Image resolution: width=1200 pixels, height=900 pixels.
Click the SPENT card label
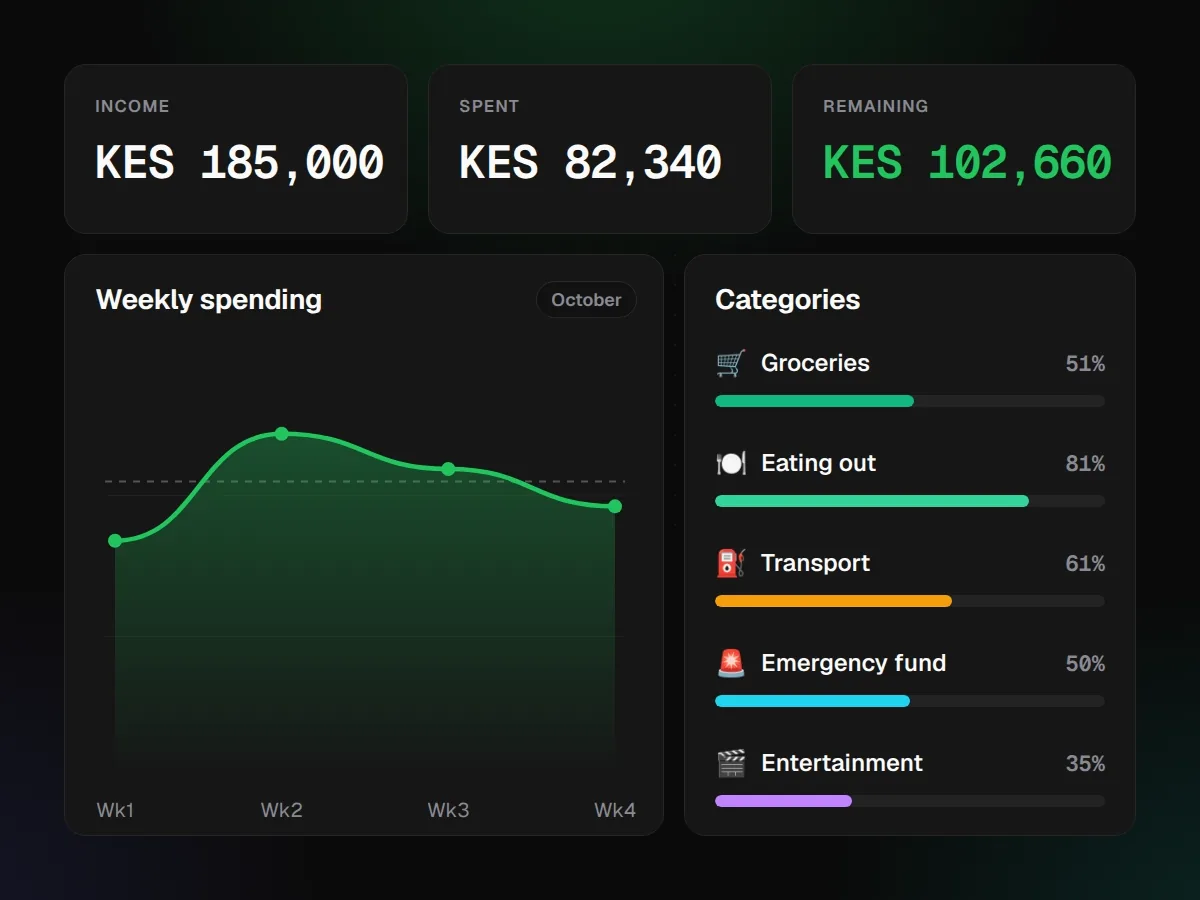click(x=489, y=106)
